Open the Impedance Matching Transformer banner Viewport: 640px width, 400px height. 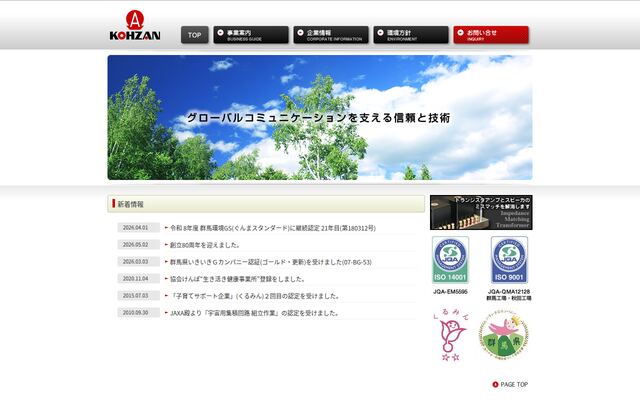click(481, 212)
